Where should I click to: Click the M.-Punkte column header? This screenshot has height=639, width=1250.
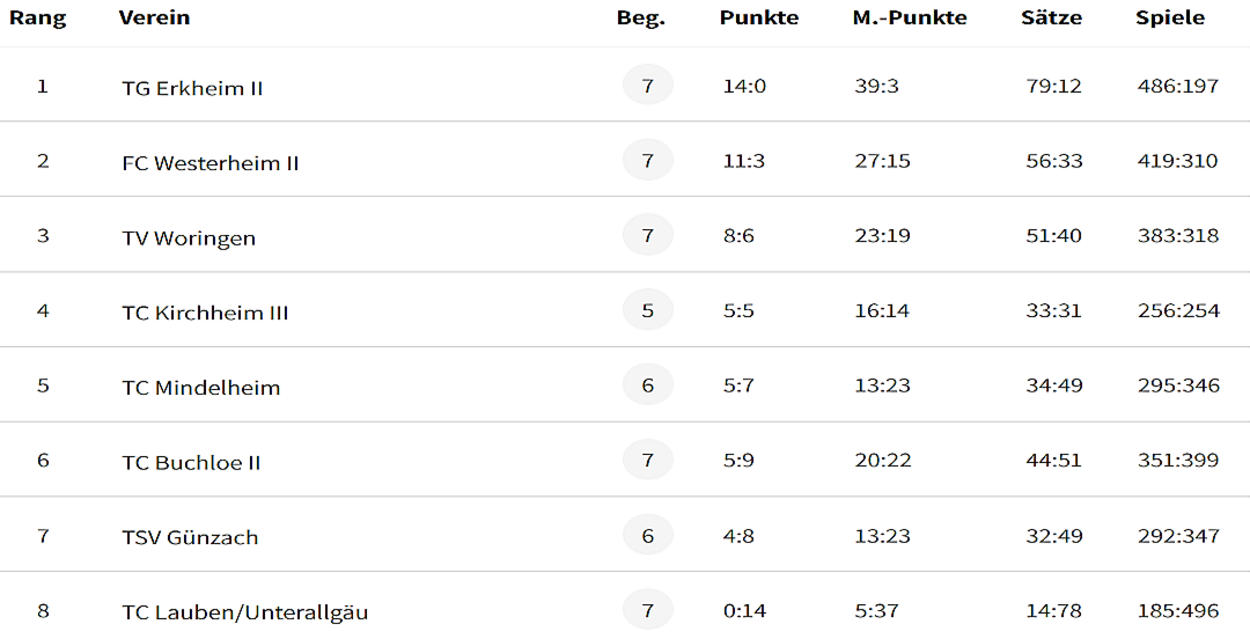pos(910,18)
